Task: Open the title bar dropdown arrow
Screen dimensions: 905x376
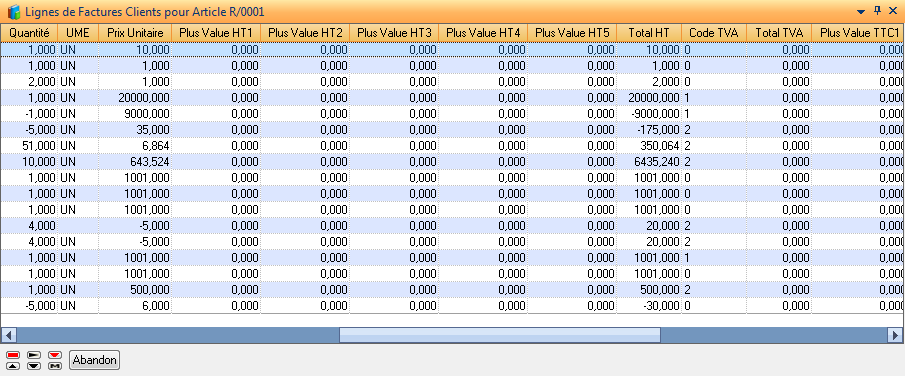Action: [x=861, y=11]
